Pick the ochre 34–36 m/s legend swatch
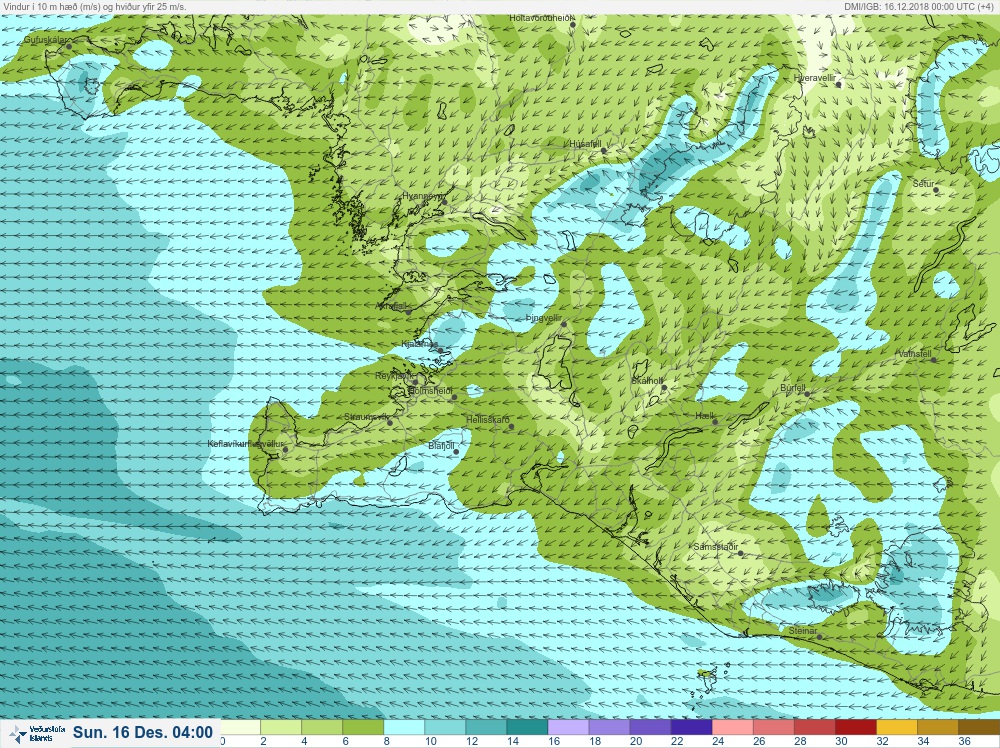 938,727
